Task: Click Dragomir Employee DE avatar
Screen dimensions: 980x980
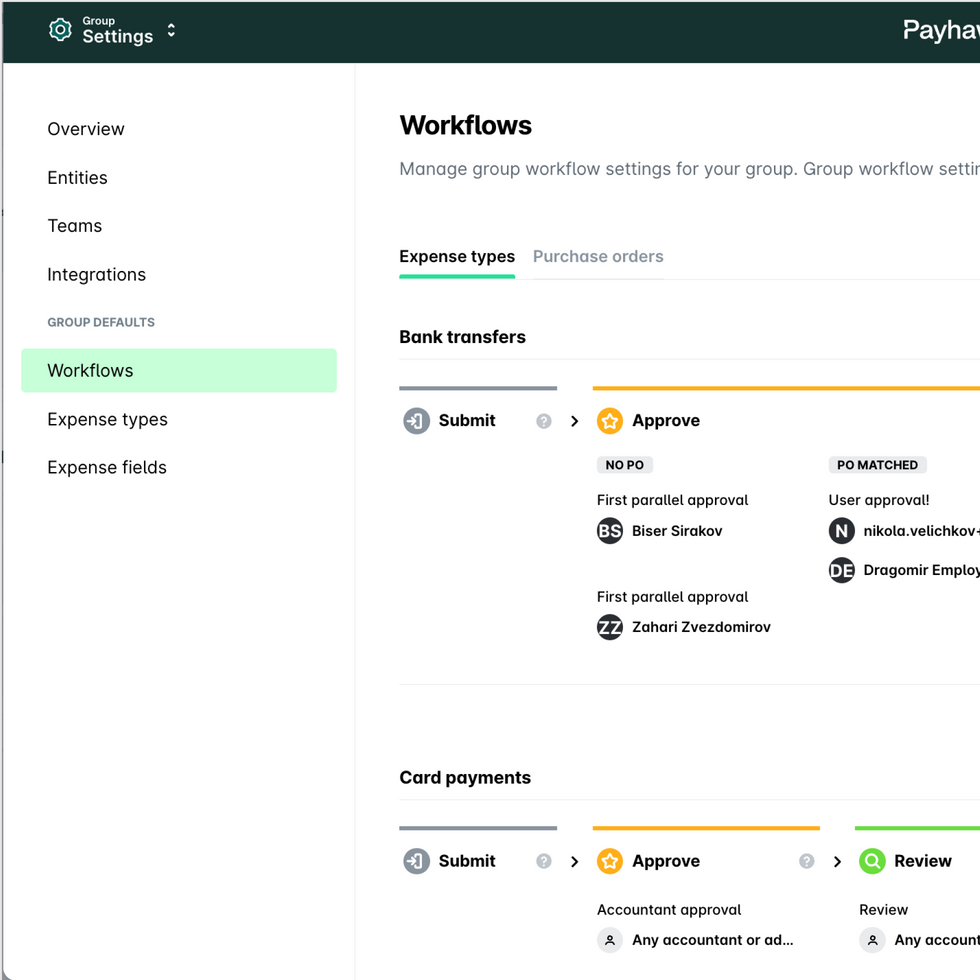Action: coord(842,570)
